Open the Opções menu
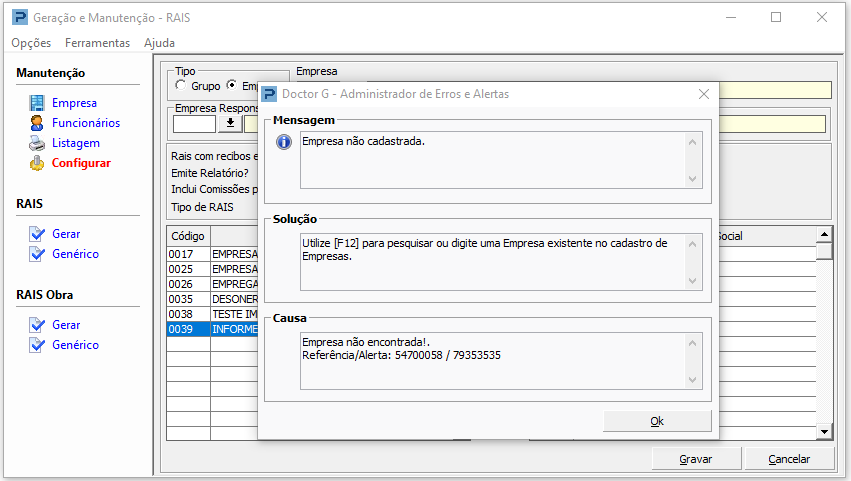The image size is (851, 481). coord(31,43)
